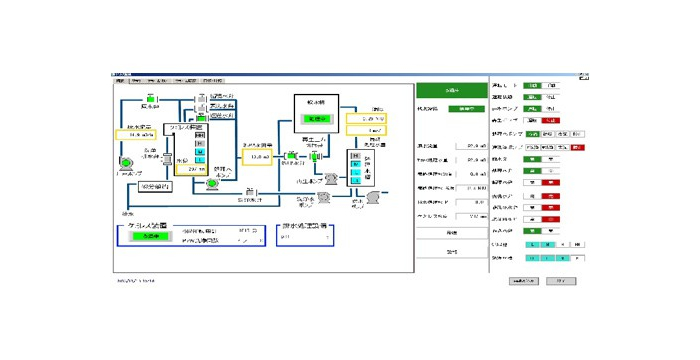Click the green valve icon beside the middle yellow flow readout
The image size is (700, 360).
click(x=291, y=156)
